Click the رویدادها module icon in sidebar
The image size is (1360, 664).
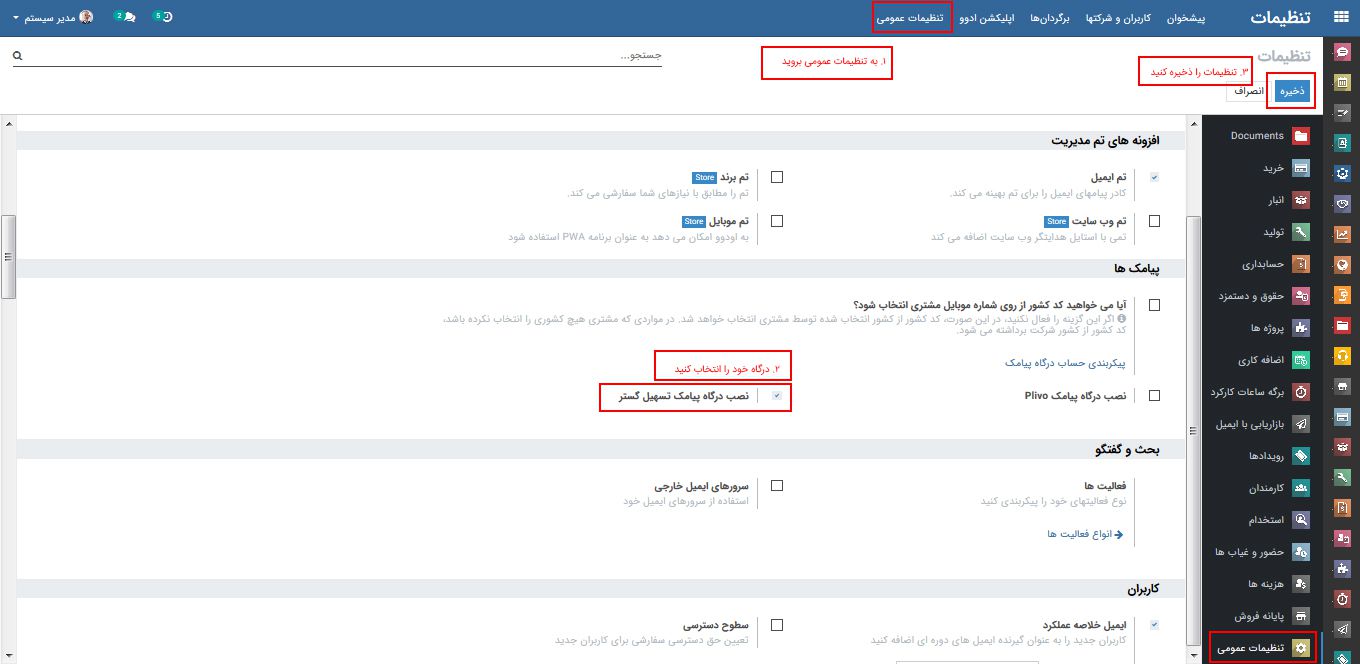click(x=1300, y=456)
